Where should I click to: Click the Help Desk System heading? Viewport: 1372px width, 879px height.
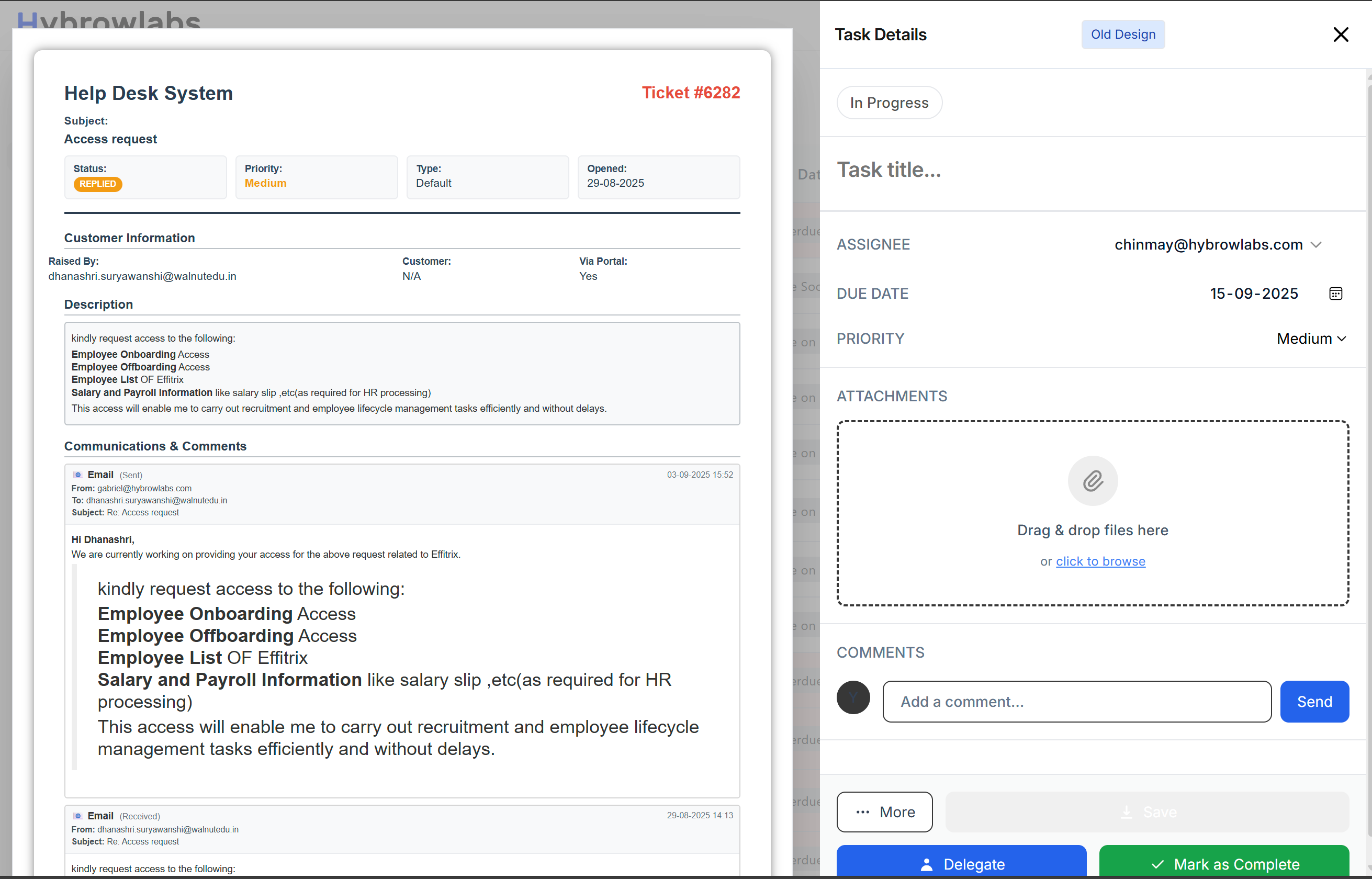(149, 93)
